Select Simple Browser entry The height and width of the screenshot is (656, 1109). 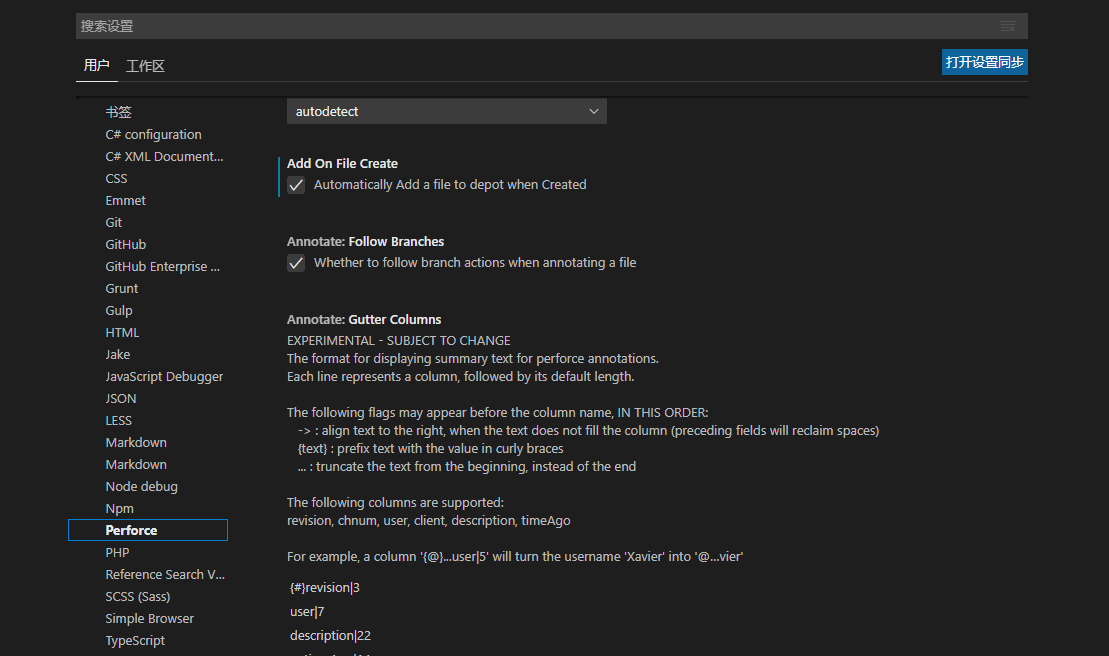coord(148,618)
